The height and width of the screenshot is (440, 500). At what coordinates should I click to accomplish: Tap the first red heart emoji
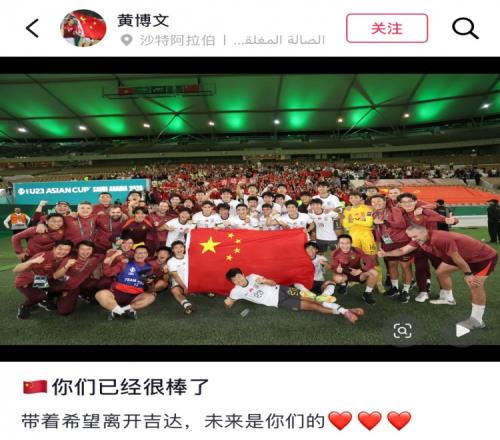pyautogui.click(x=340, y=420)
